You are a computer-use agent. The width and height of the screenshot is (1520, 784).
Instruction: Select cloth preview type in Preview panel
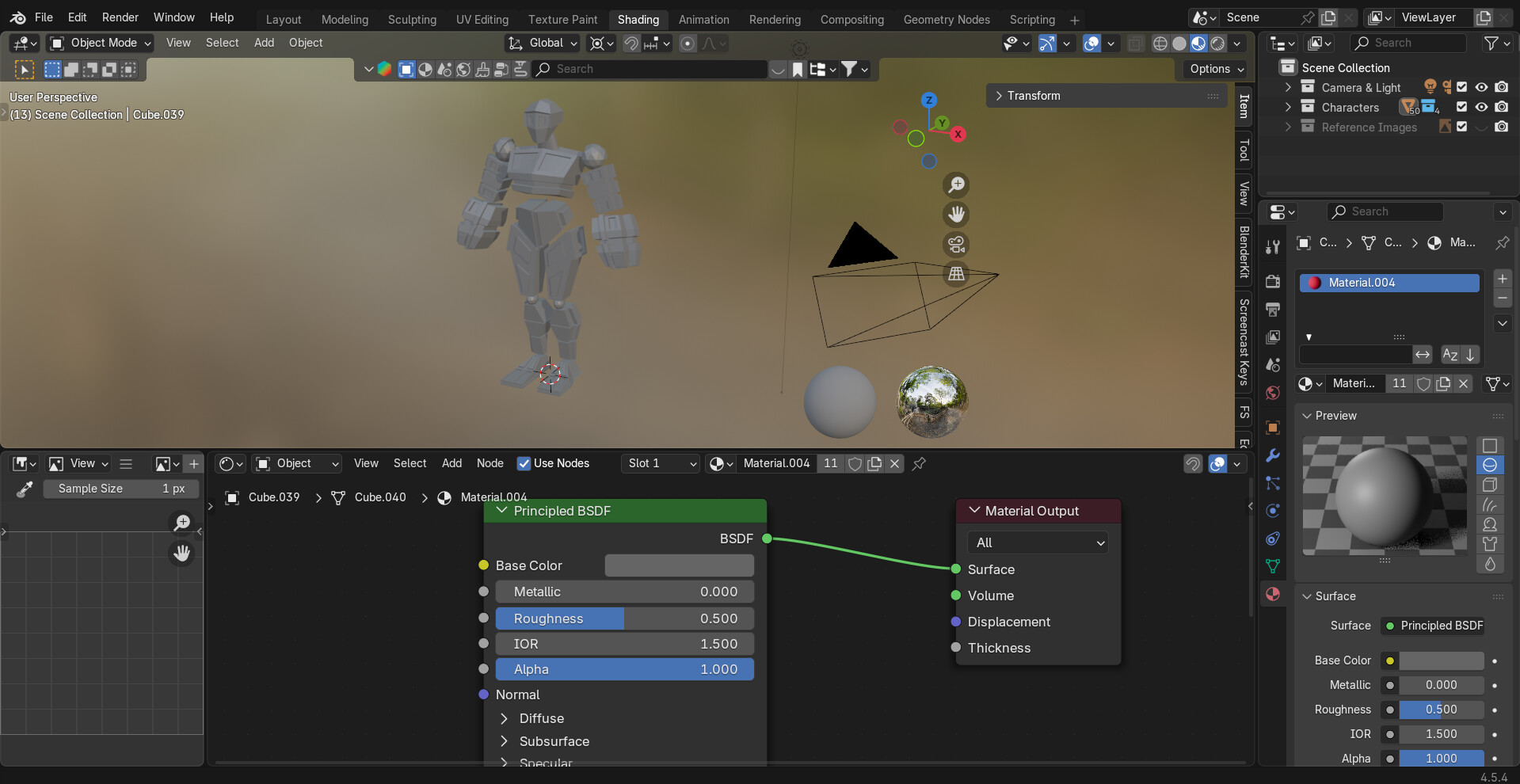(x=1490, y=543)
